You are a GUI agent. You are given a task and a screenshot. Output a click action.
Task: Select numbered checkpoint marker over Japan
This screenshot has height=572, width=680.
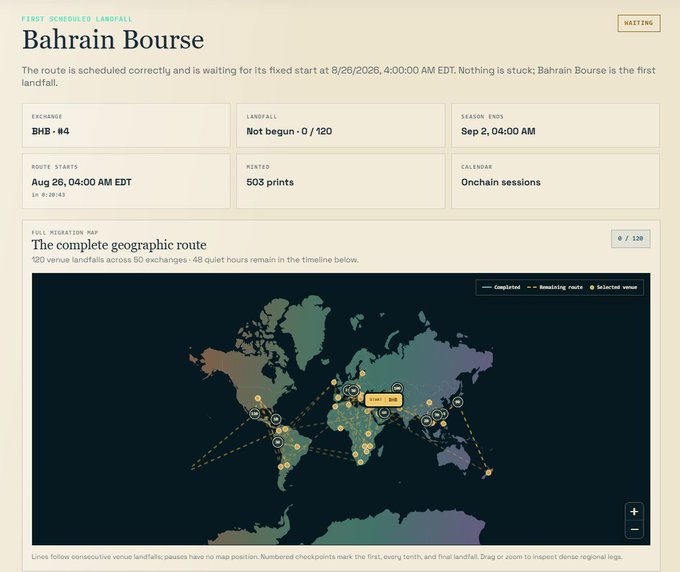458,402
